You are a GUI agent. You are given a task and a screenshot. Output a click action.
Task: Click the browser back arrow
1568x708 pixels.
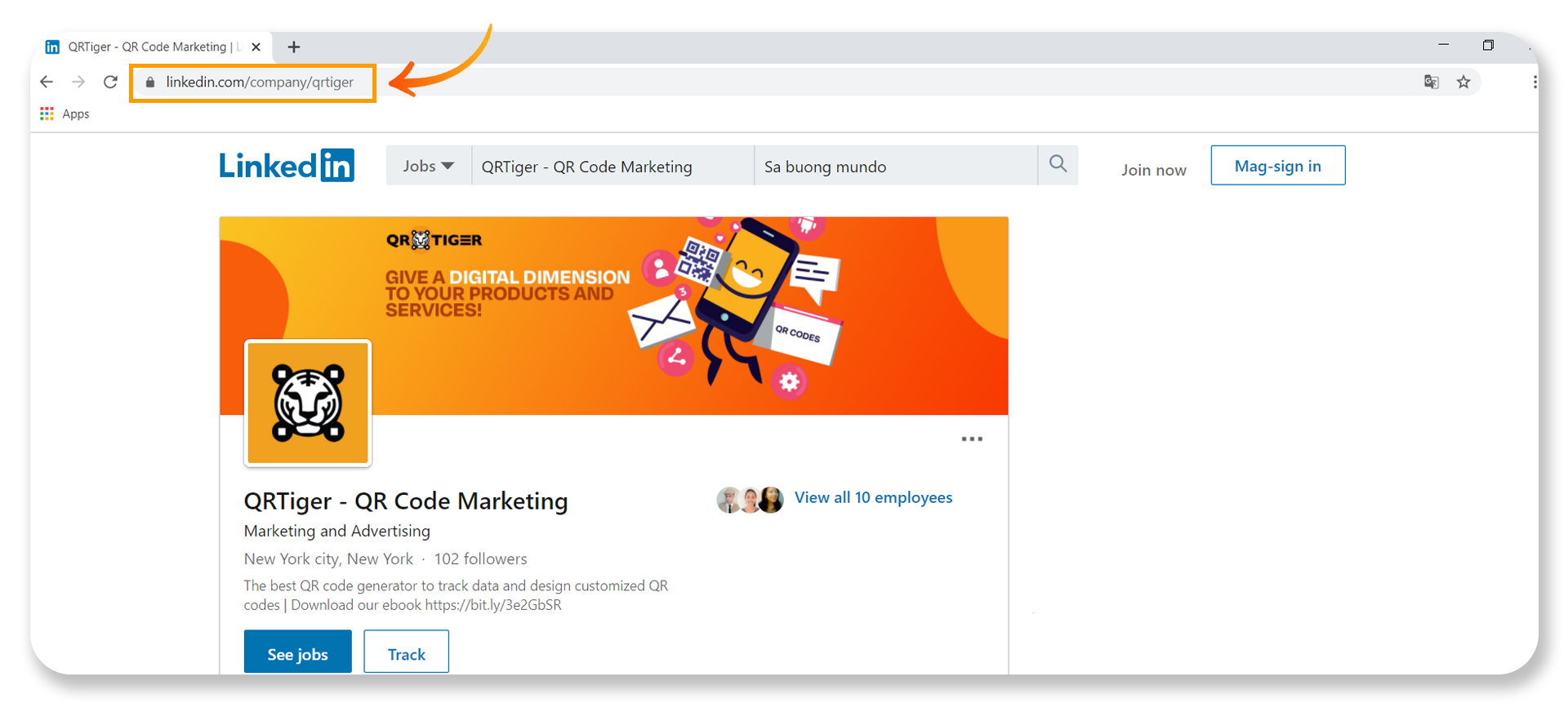tap(47, 82)
